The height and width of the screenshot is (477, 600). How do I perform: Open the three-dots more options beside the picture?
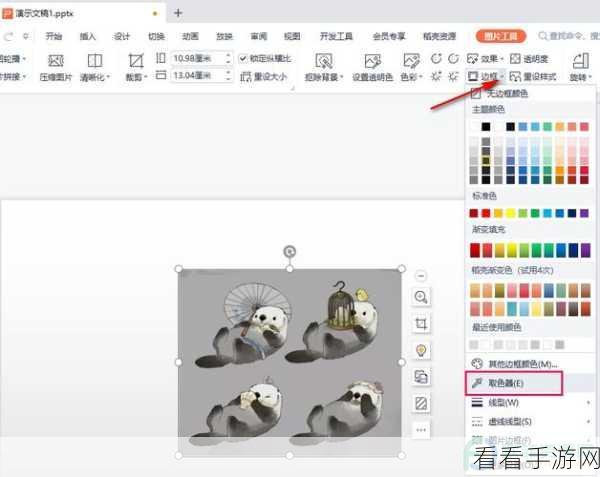tap(421, 430)
